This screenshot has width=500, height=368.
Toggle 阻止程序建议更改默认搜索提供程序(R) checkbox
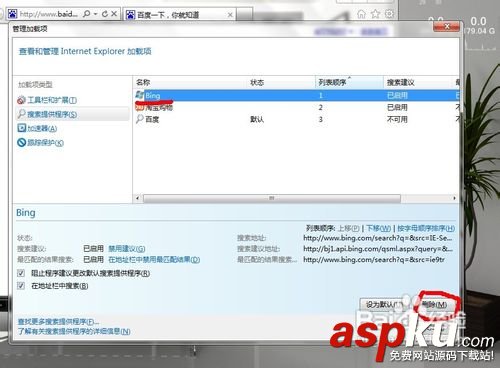(x=21, y=273)
